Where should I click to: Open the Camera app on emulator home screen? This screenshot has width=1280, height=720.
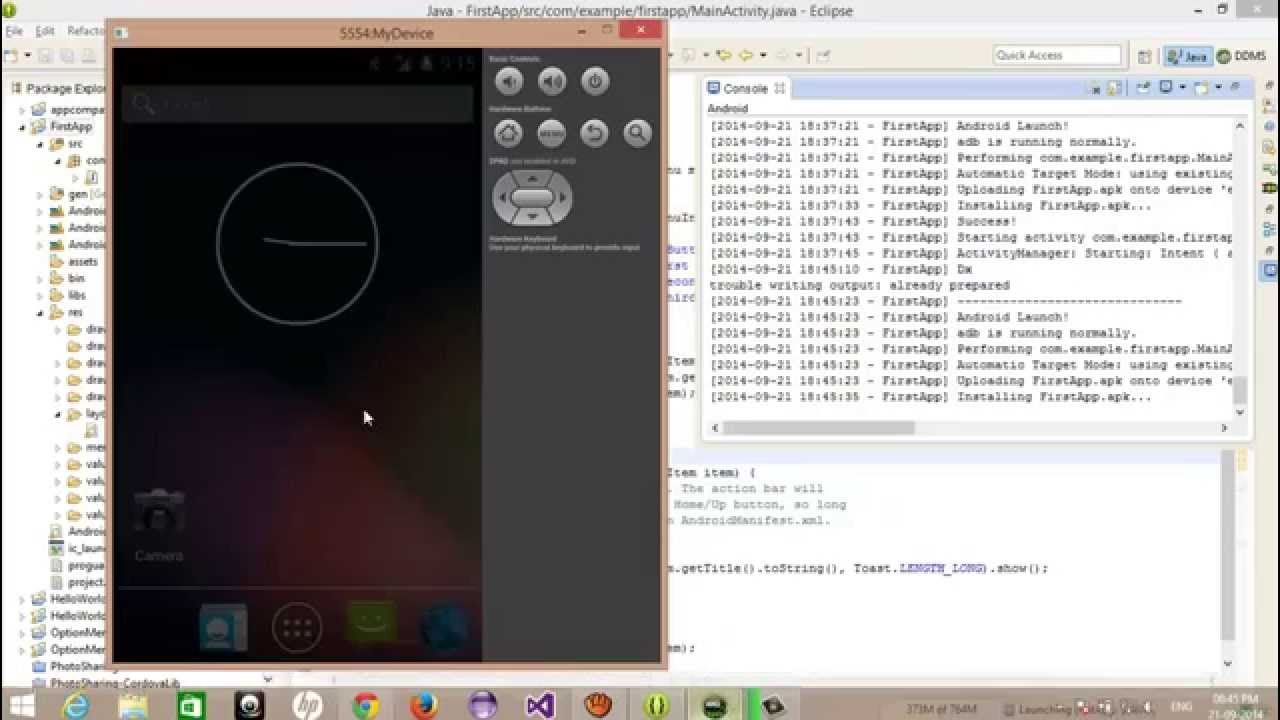click(159, 524)
